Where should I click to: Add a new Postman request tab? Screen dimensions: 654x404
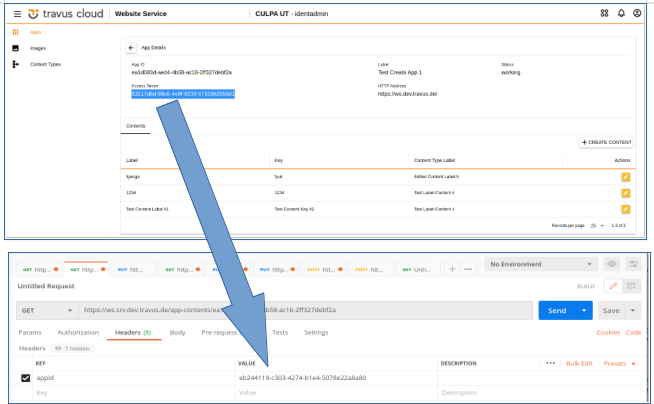pyautogui.click(x=452, y=269)
